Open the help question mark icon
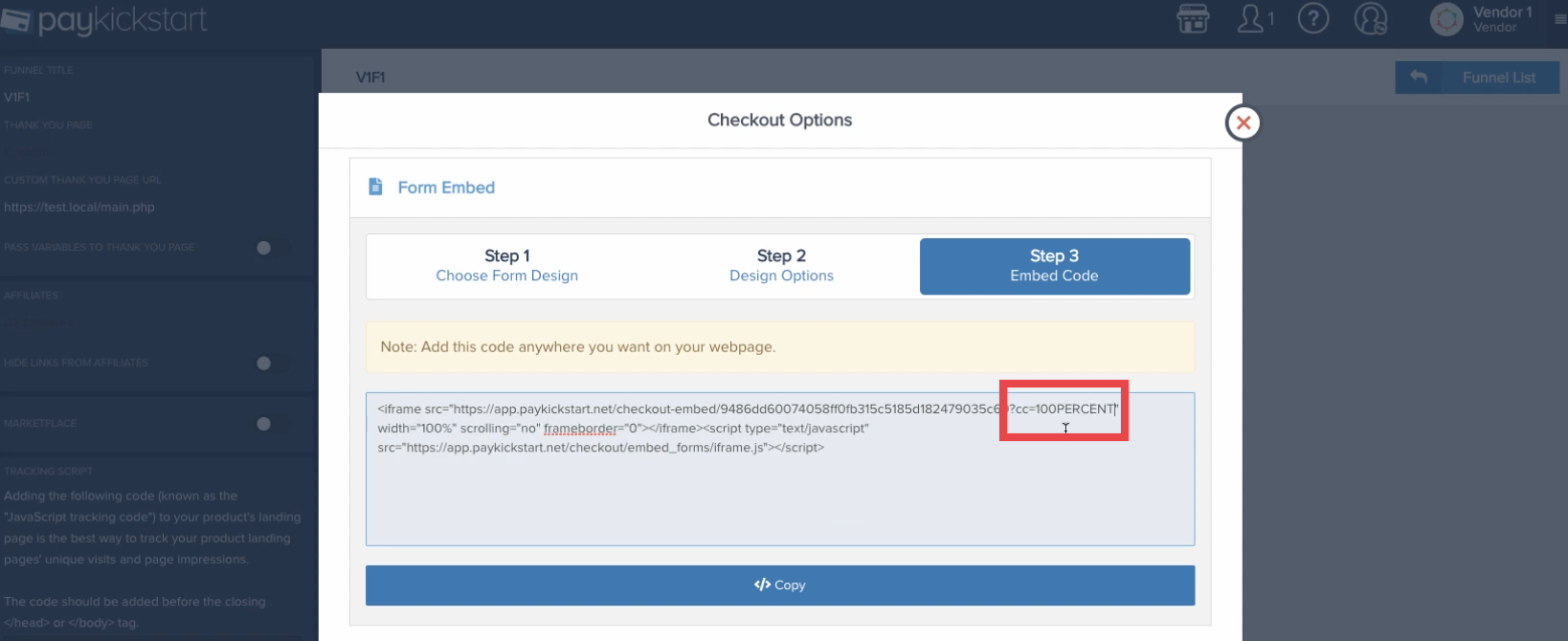This screenshot has width=1568, height=641. 1313,19
